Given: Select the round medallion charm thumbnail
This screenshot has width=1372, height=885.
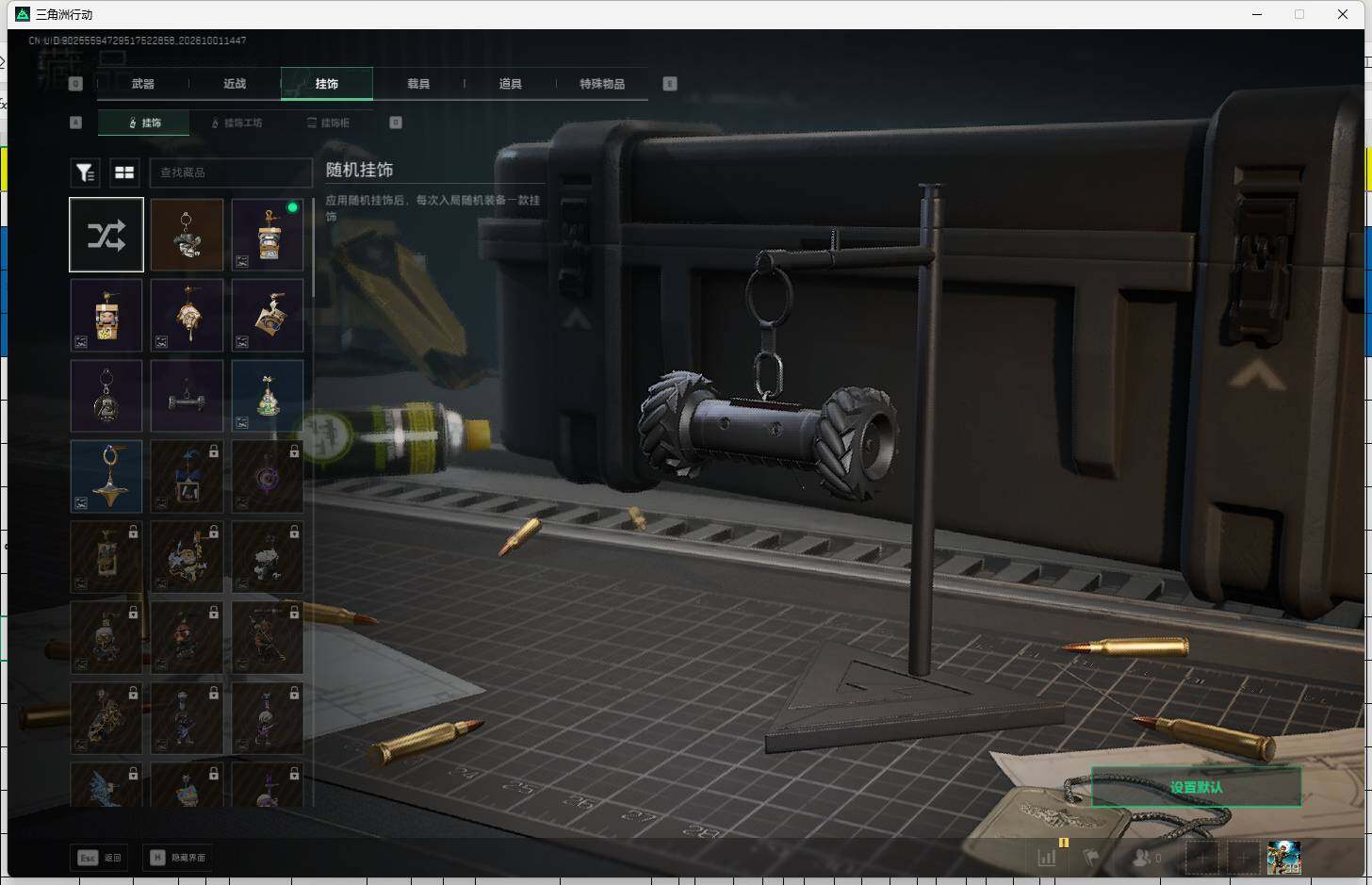Looking at the screenshot, I should [106, 396].
